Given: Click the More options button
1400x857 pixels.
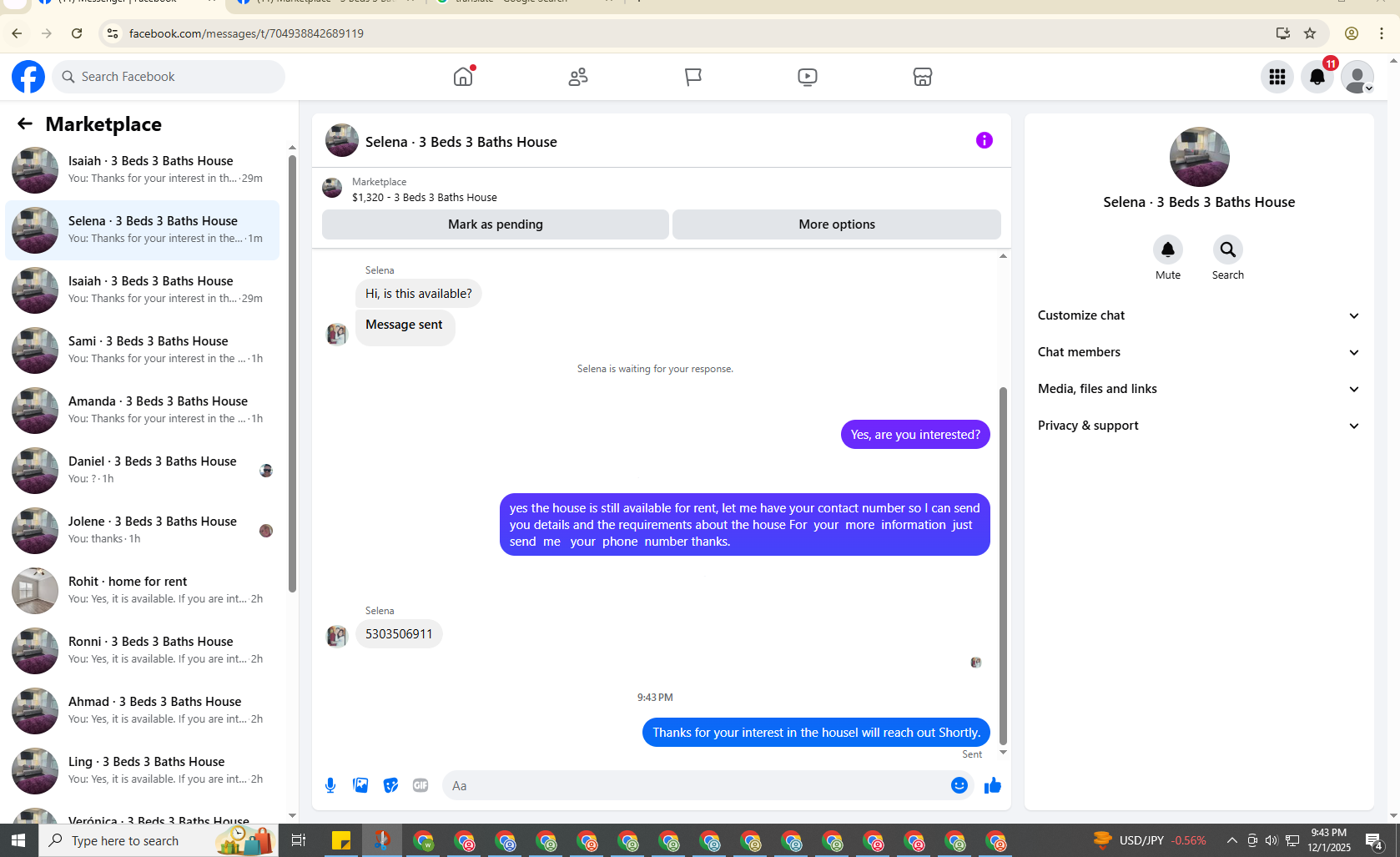Looking at the screenshot, I should (837, 224).
